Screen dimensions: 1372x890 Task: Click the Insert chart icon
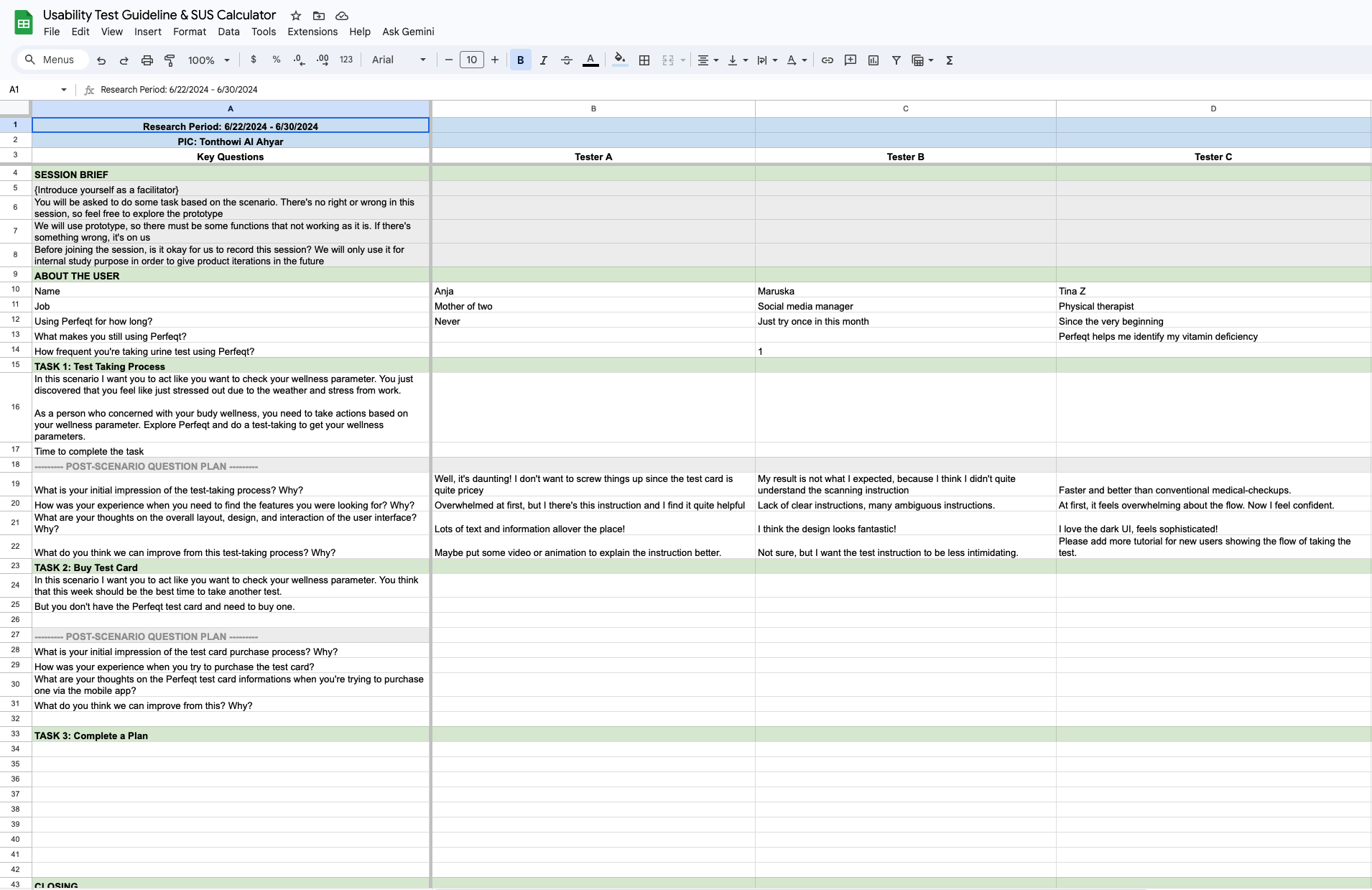(873, 60)
